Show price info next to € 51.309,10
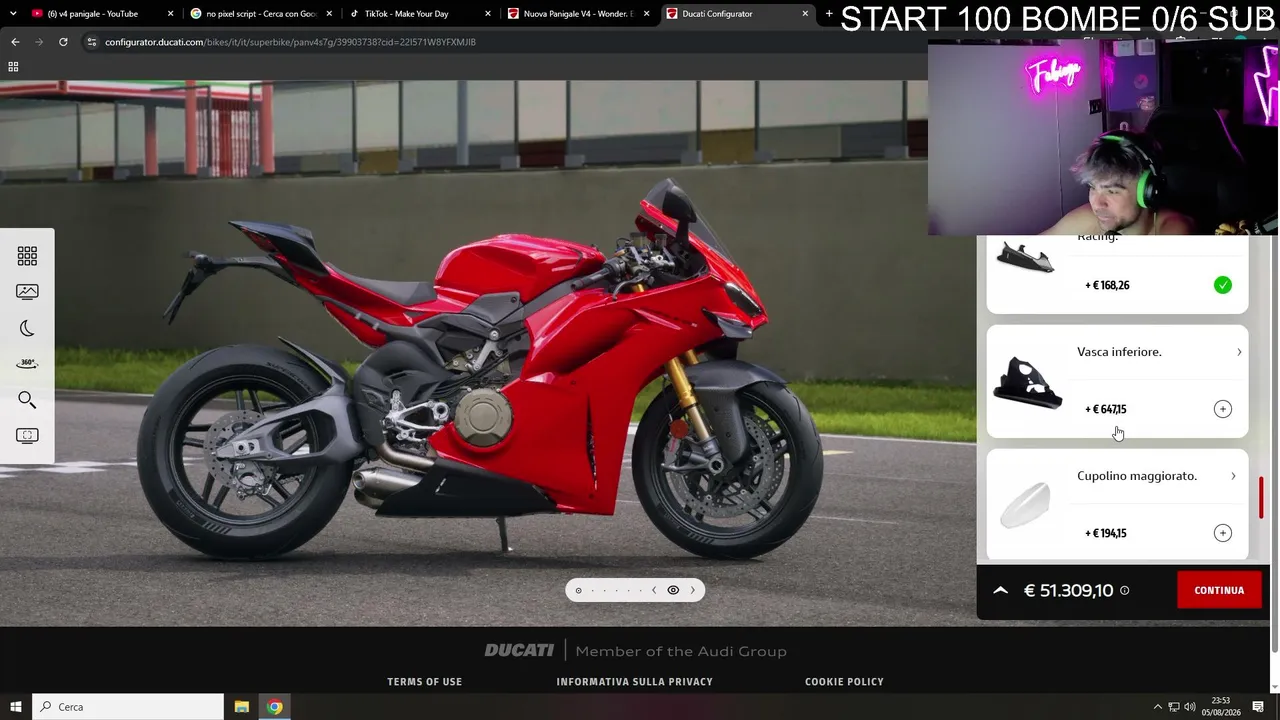 click(1124, 590)
